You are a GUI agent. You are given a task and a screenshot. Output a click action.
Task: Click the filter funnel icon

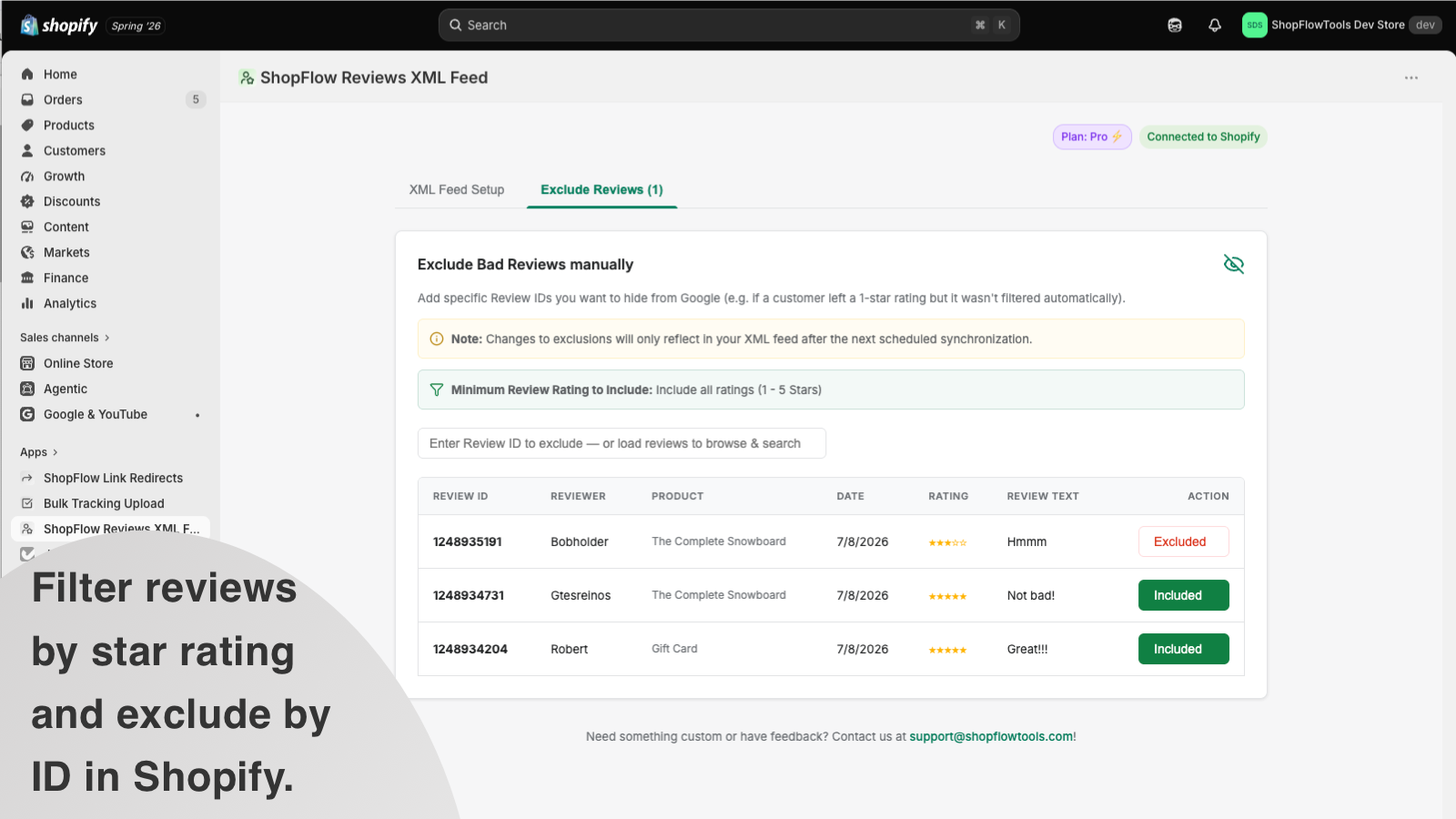(x=437, y=389)
